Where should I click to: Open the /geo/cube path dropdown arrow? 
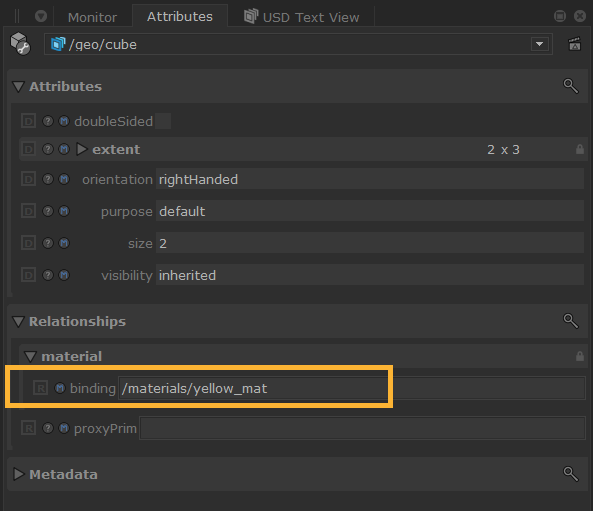540,44
